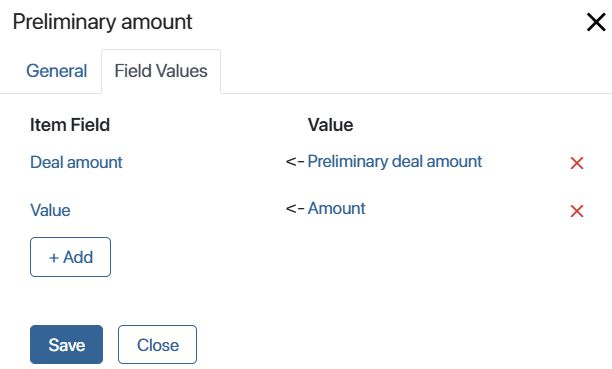Screen dimensions: 612x369
Task: Click the Value column header
Action: [330, 125]
